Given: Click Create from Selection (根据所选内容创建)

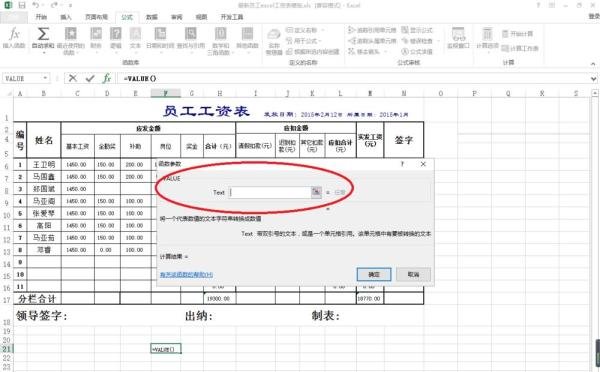Looking at the screenshot, I should (313, 51).
